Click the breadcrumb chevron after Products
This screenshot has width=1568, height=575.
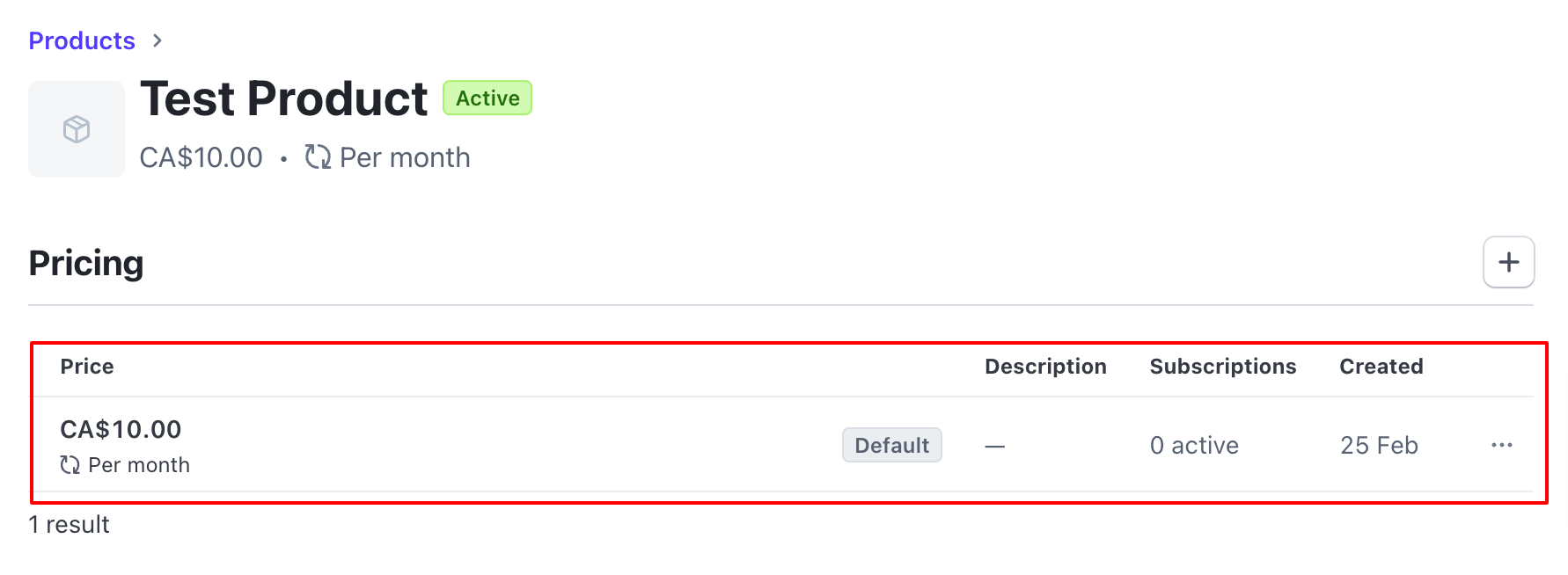click(158, 40)
